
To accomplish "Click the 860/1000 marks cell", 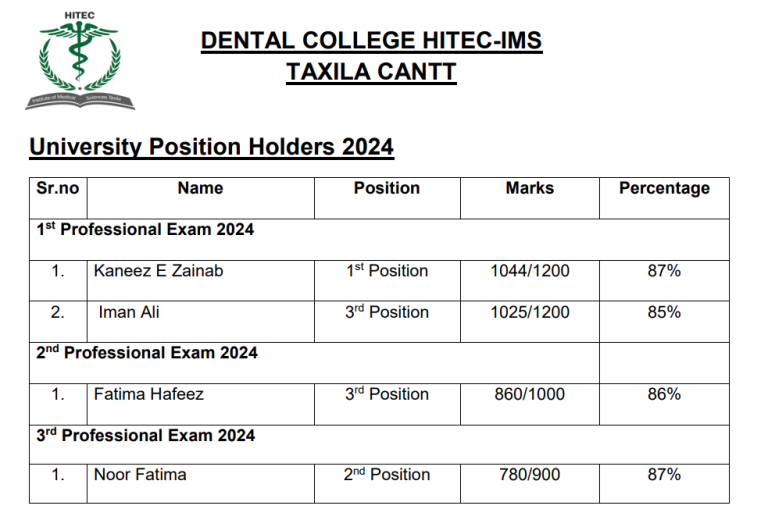I will click(x=530, y=404).
